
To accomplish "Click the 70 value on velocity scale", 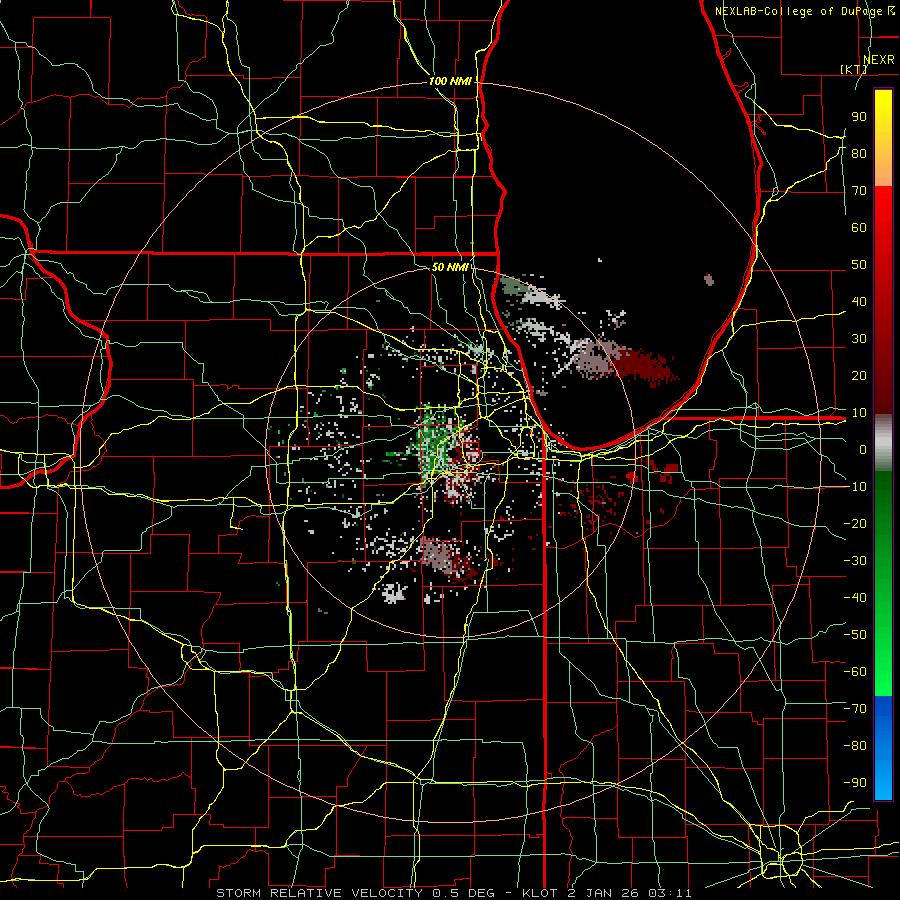I will click(859, 191).
